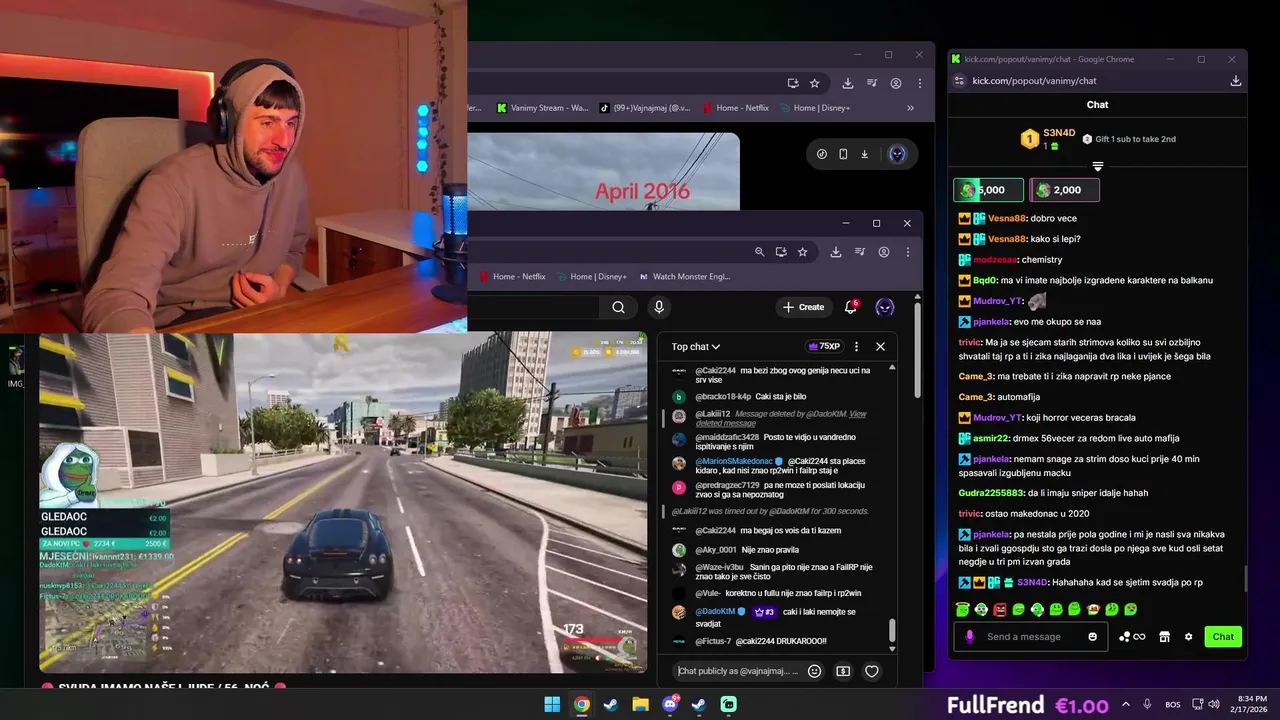This screenshot has height=720, width=1280.
Task: Open Chrome three-dot menu in back window
Action: point(920,83)
